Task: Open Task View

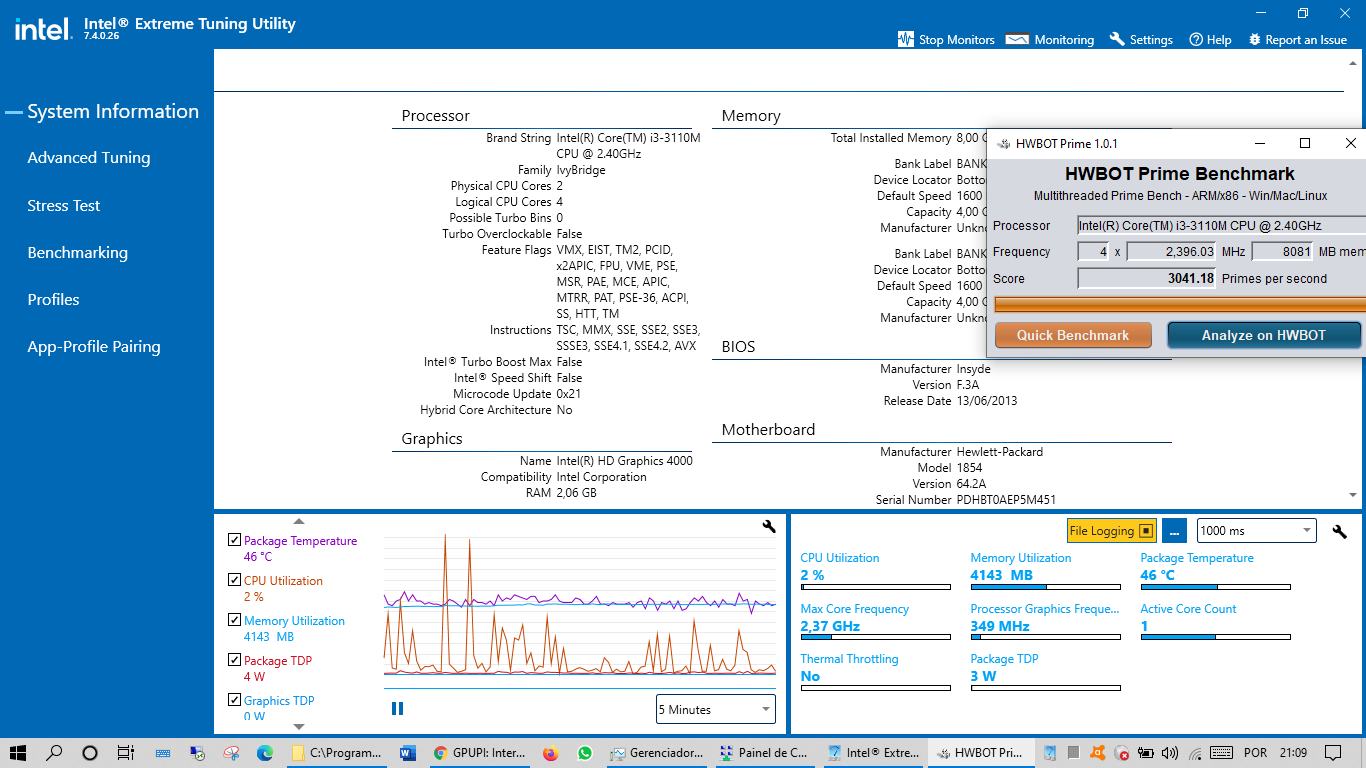Action: (125, 753)
